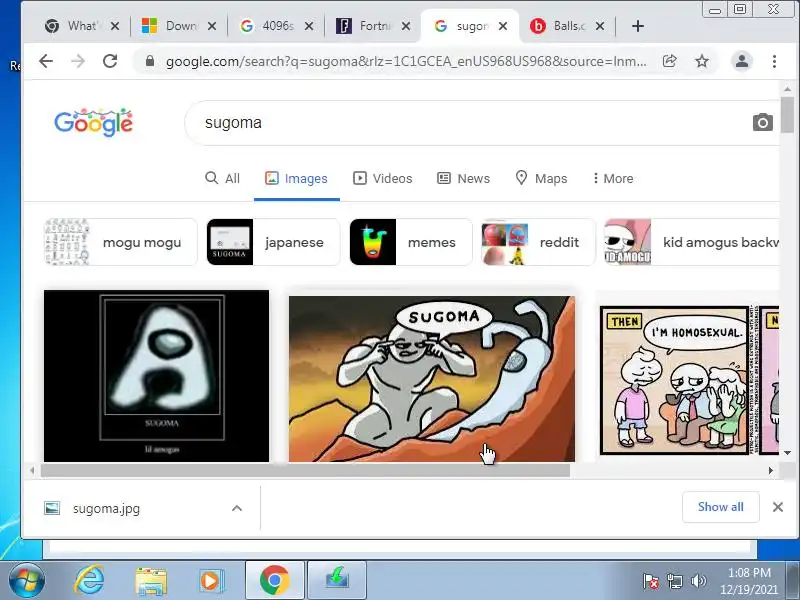The image size is (800, 600).
Task: Click vertical scrollbar up arrow
Action: [x=787, y=89]
